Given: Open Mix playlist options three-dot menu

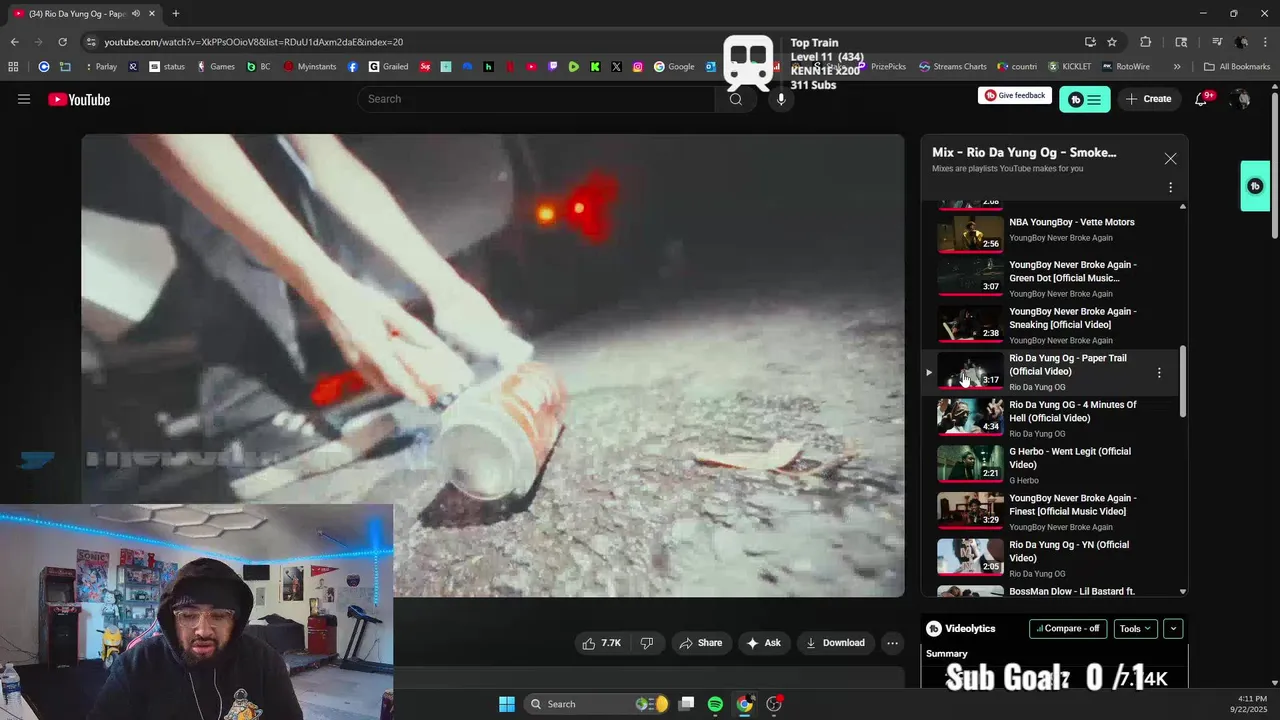Looking at the screenshot, I should click(x=1170, y=187).
